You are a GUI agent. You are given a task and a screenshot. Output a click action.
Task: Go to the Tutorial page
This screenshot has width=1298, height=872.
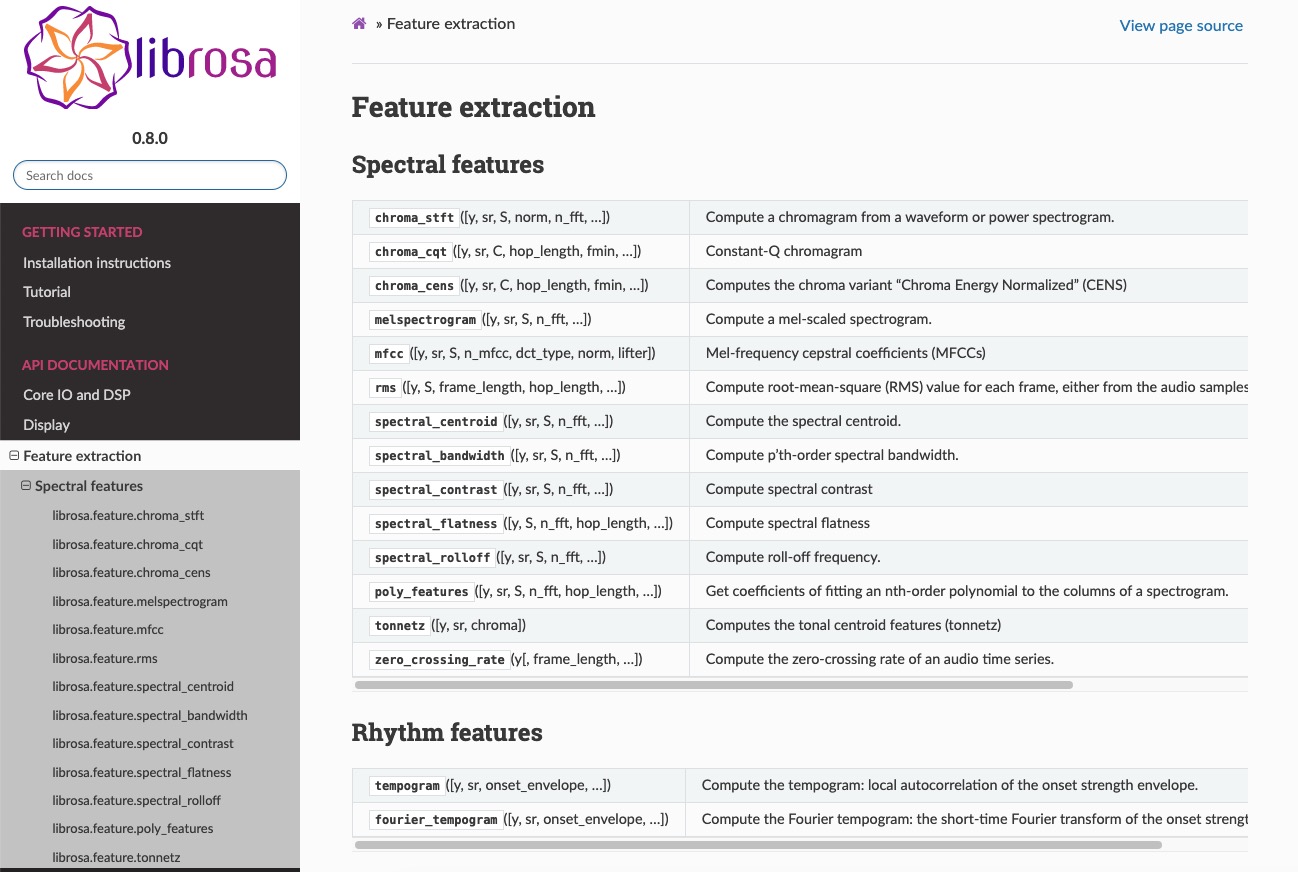coord(47,292)
